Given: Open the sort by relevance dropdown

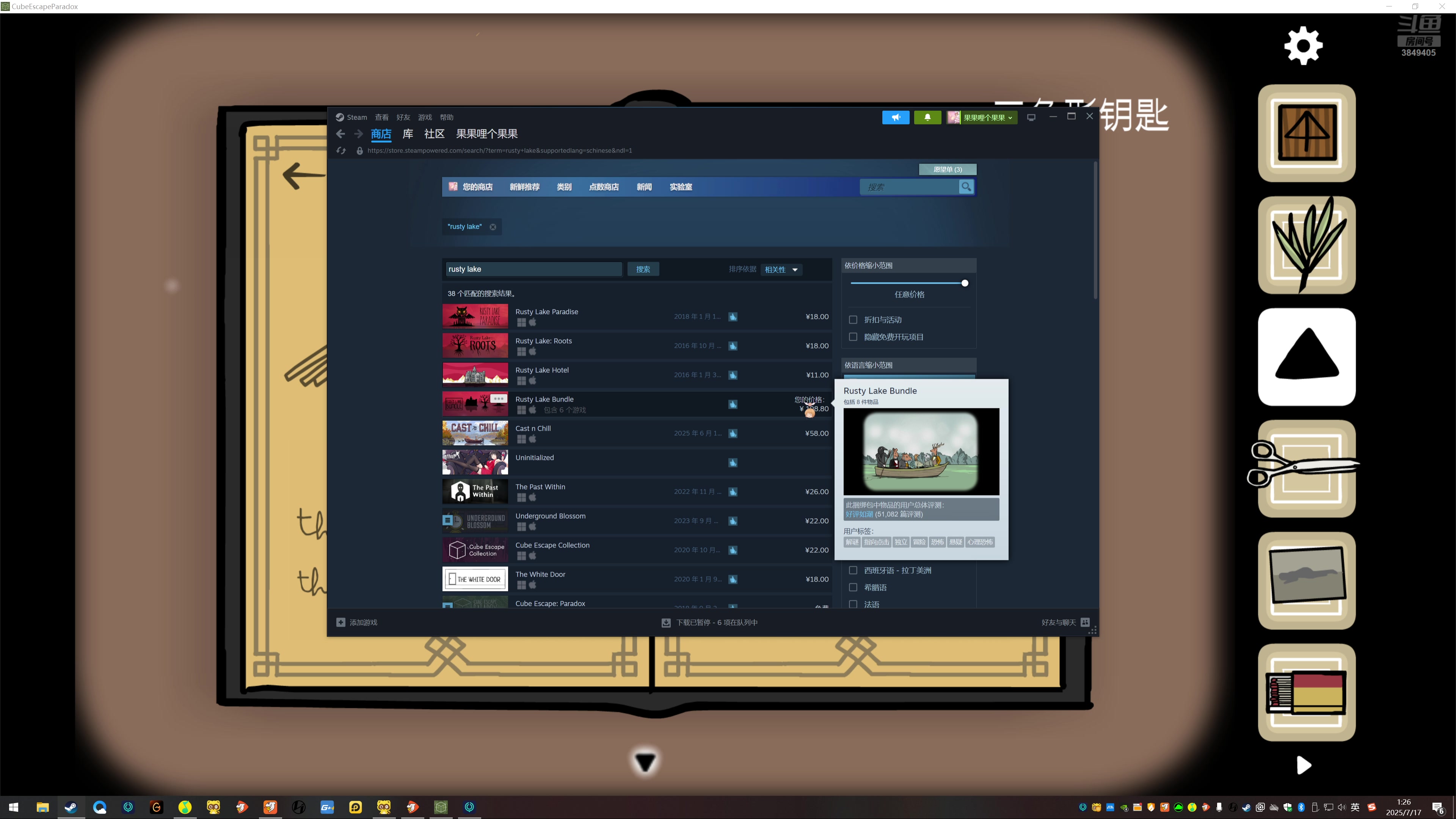Looking at the screenshot, I should [x=781, y=270].
